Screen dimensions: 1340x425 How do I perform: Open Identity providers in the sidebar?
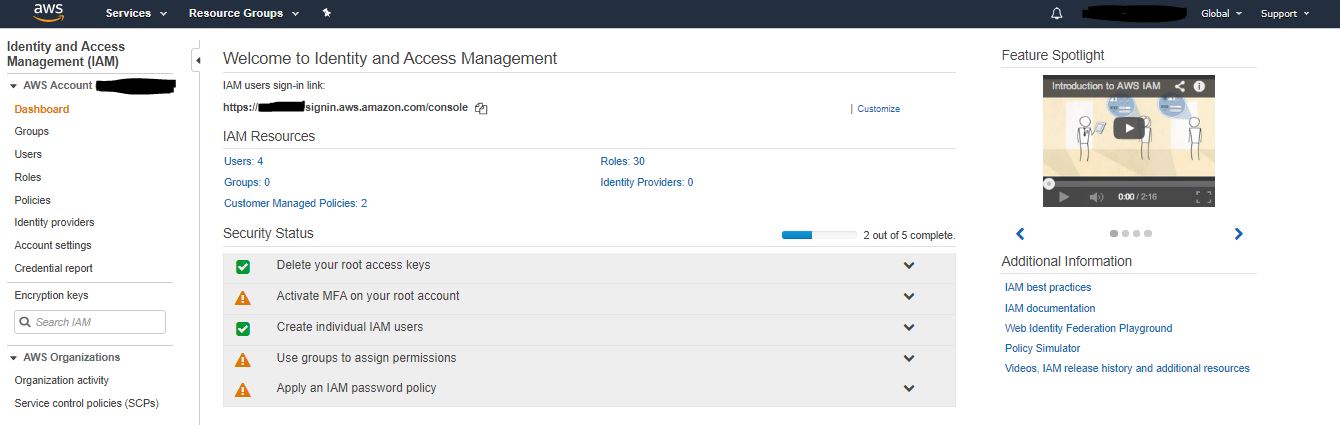(x=55, y=222)
